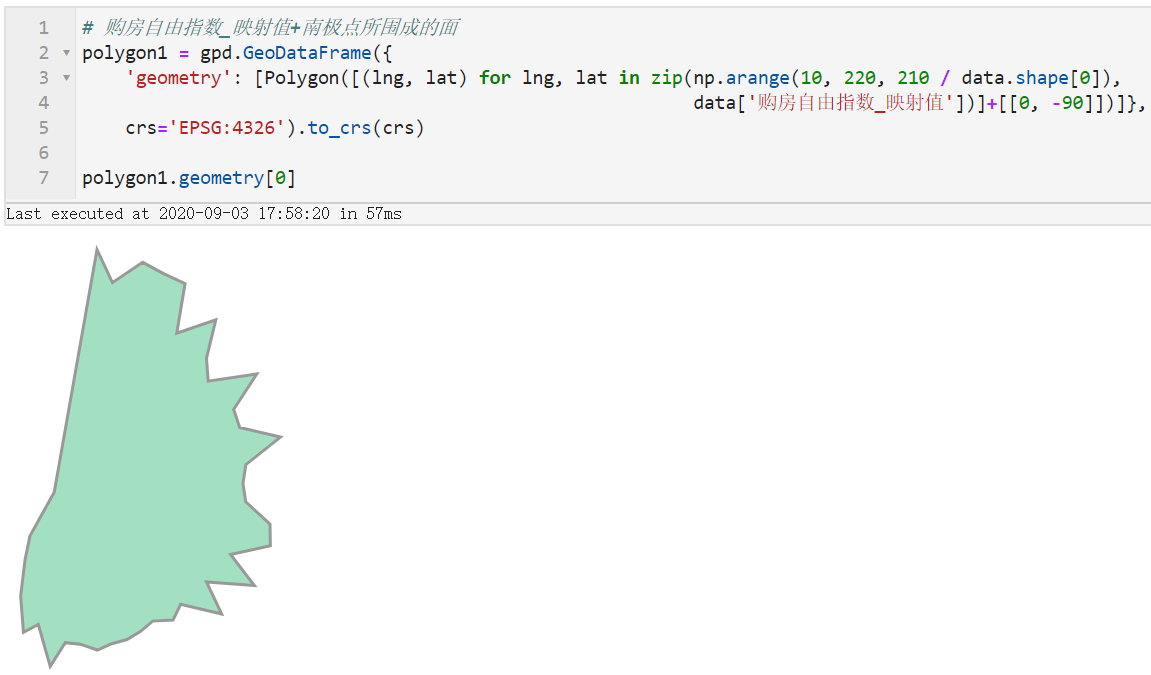Screen dimensions: 1151x675
Task: Click 'zip' keyword on line 3
Action: click(667, 78)
